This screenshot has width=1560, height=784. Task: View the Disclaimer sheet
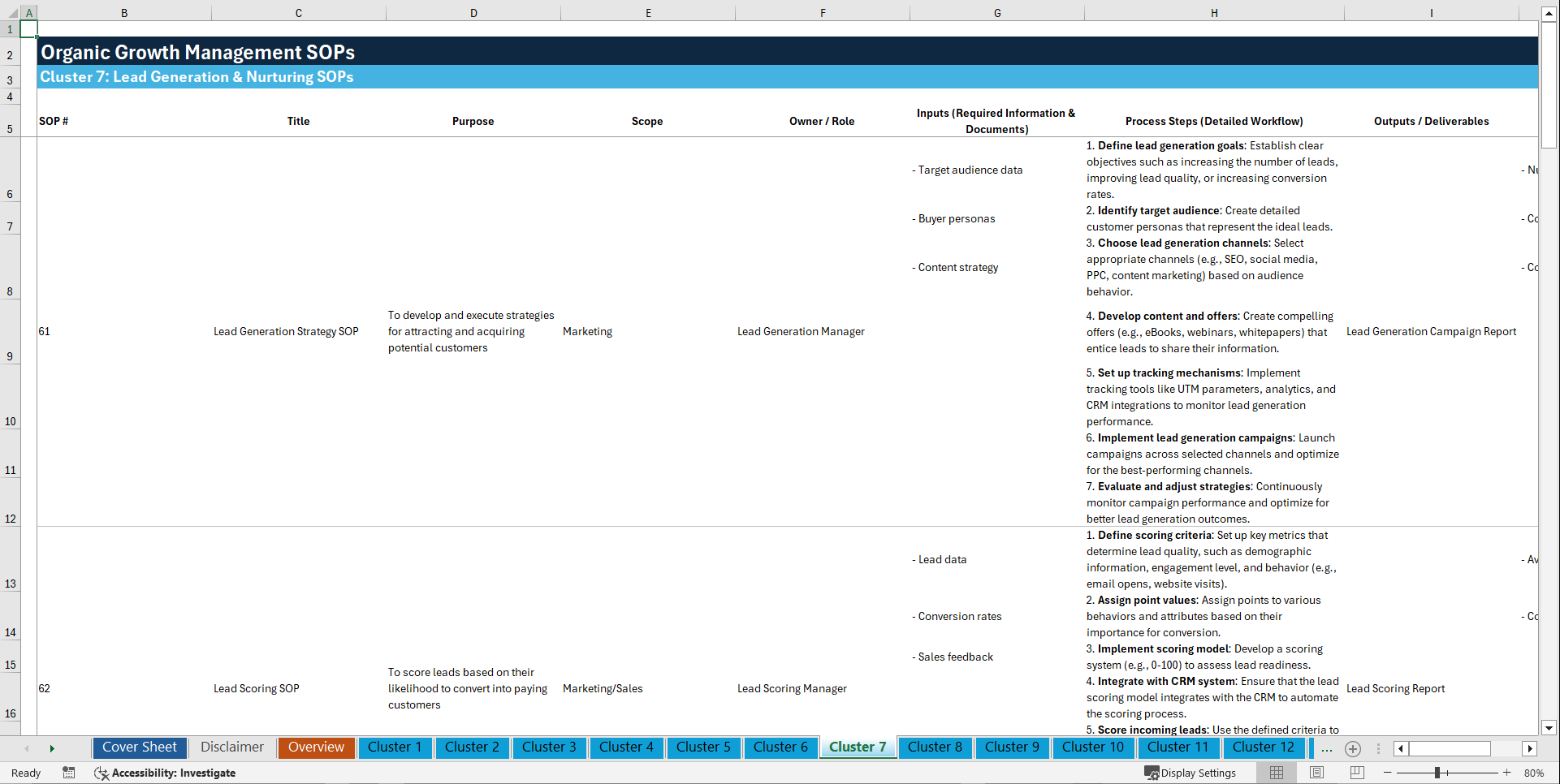pos(231,747)
